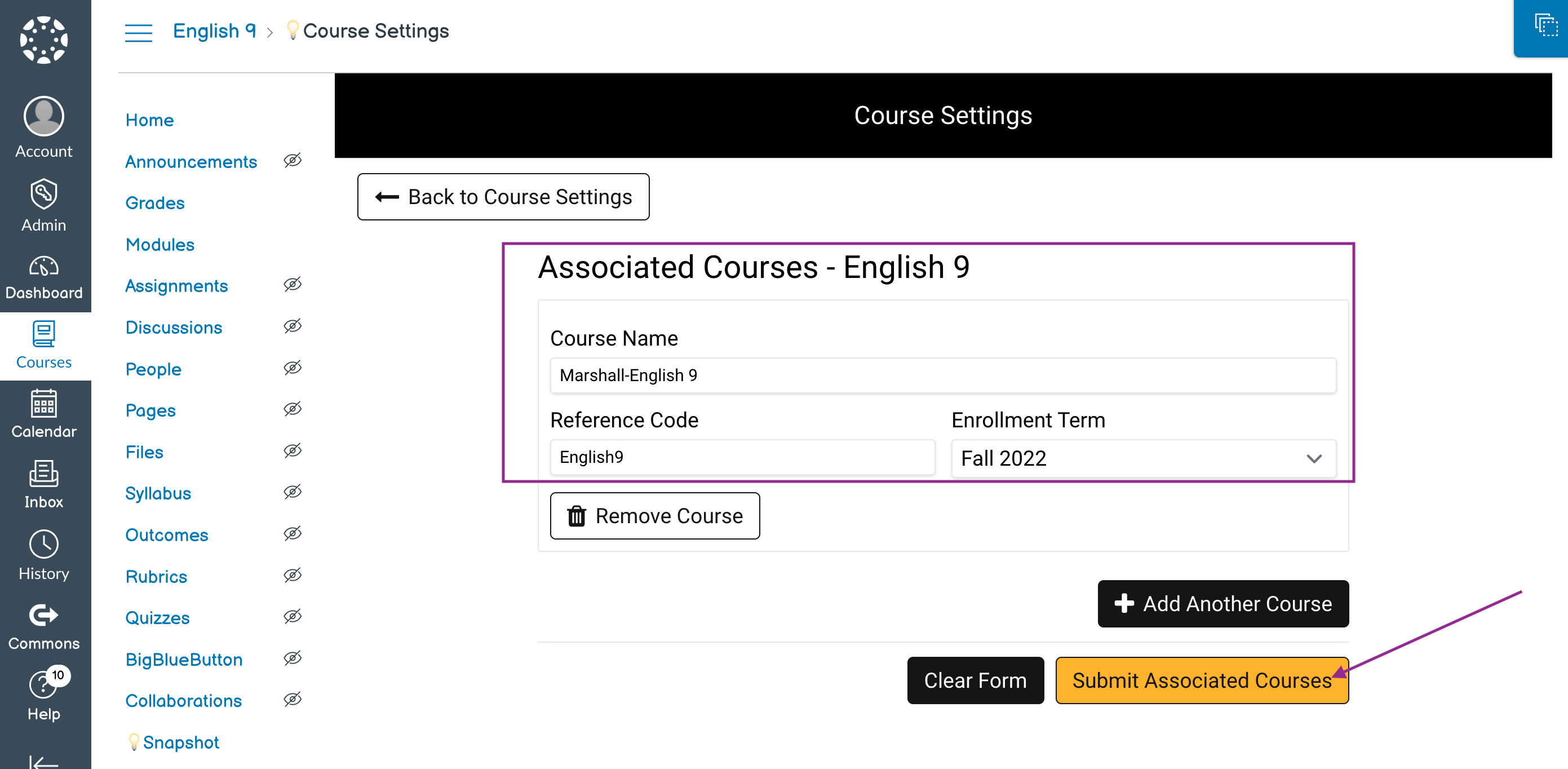Viewport: 1568px width, 769px height.
Task: Open the Canvas logo home icon
Action: (44, 40)
